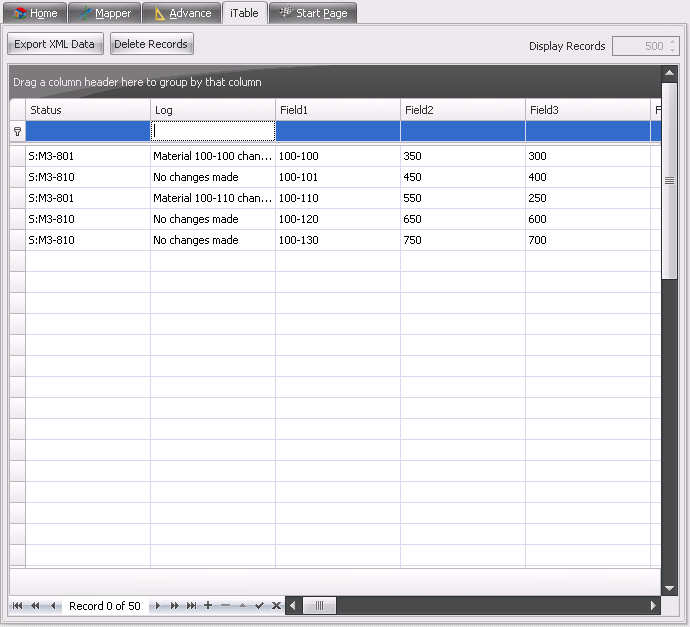This screenshot has width=690, height=627.
Task: Select Field1 cell '100-100'
Action: [x=338, y=156]
